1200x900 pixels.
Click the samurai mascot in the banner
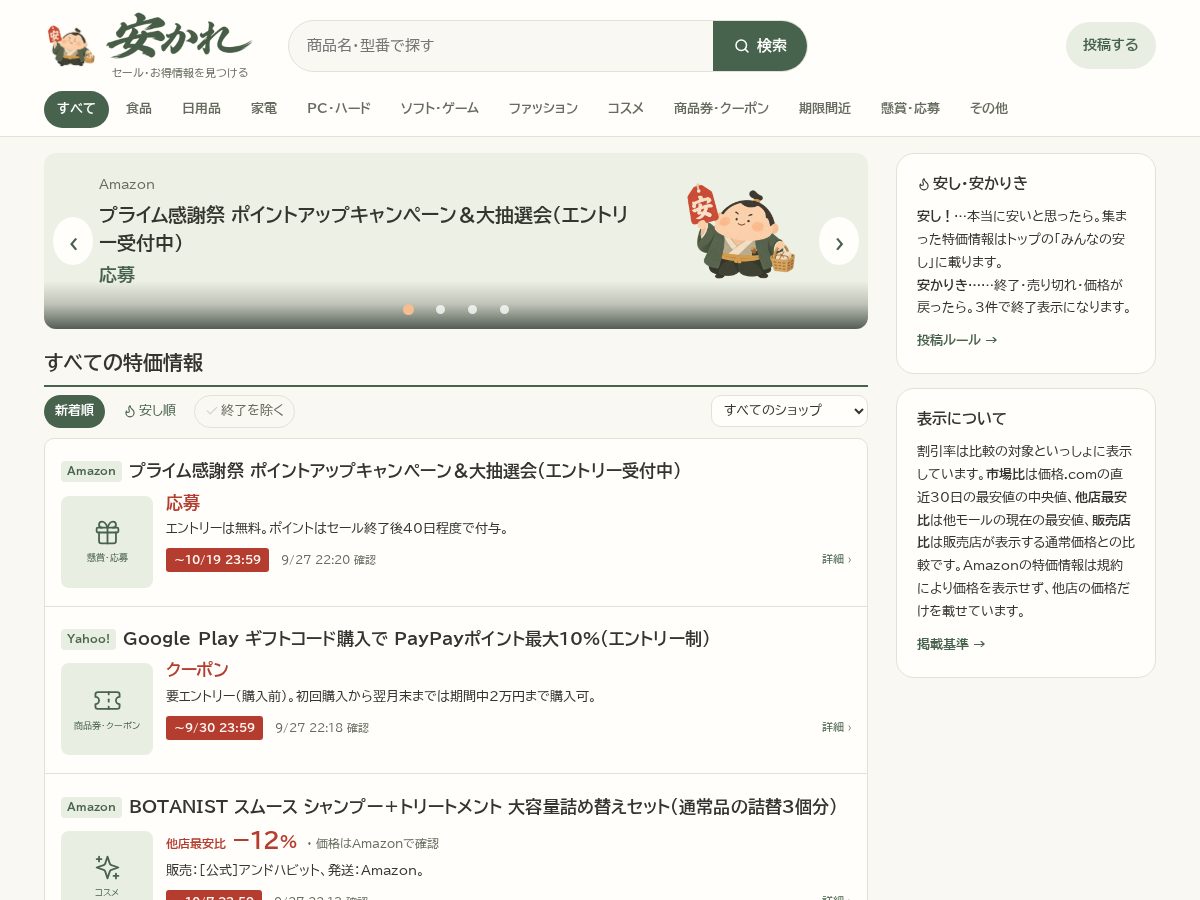tap(741, 232)
